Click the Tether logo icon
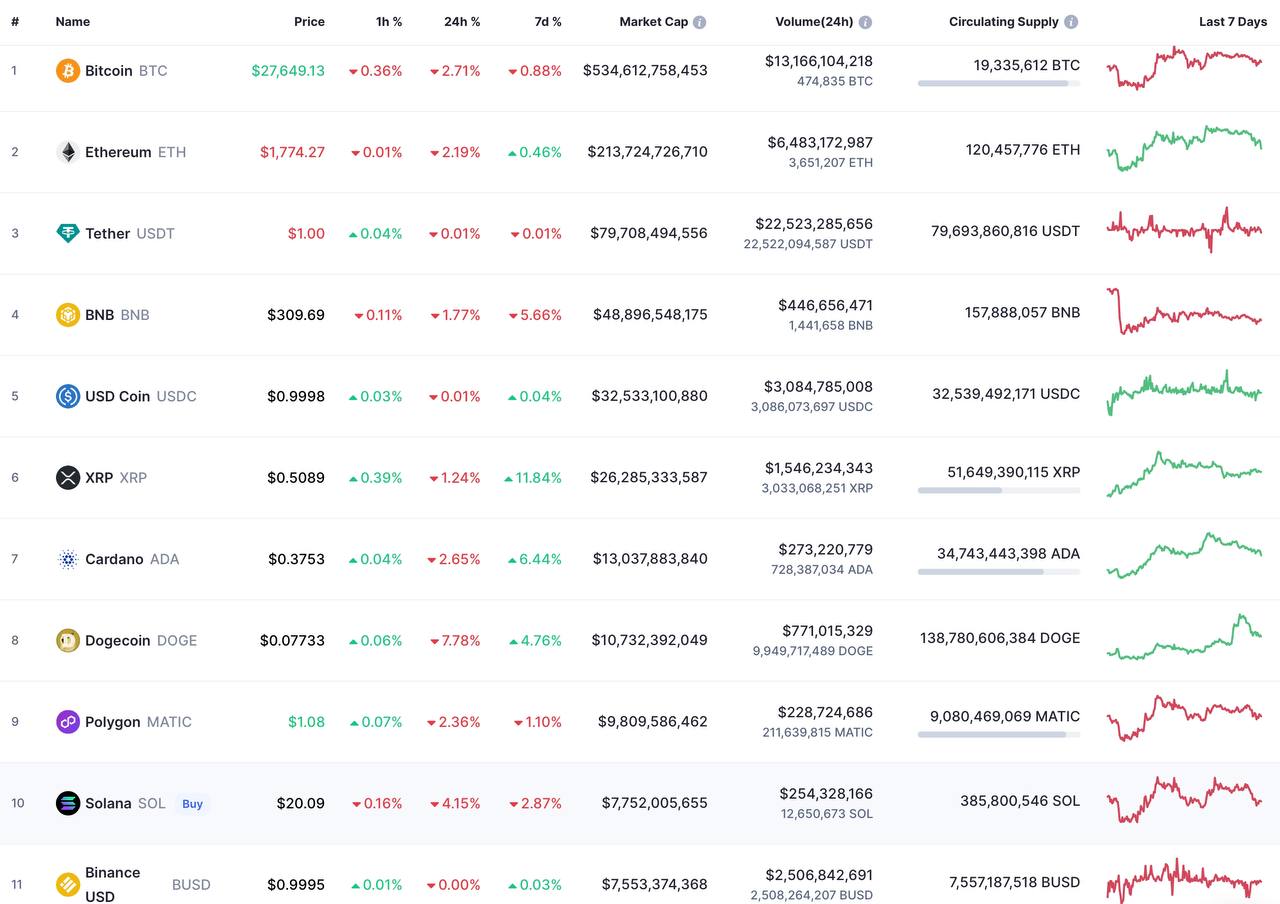 67,233
